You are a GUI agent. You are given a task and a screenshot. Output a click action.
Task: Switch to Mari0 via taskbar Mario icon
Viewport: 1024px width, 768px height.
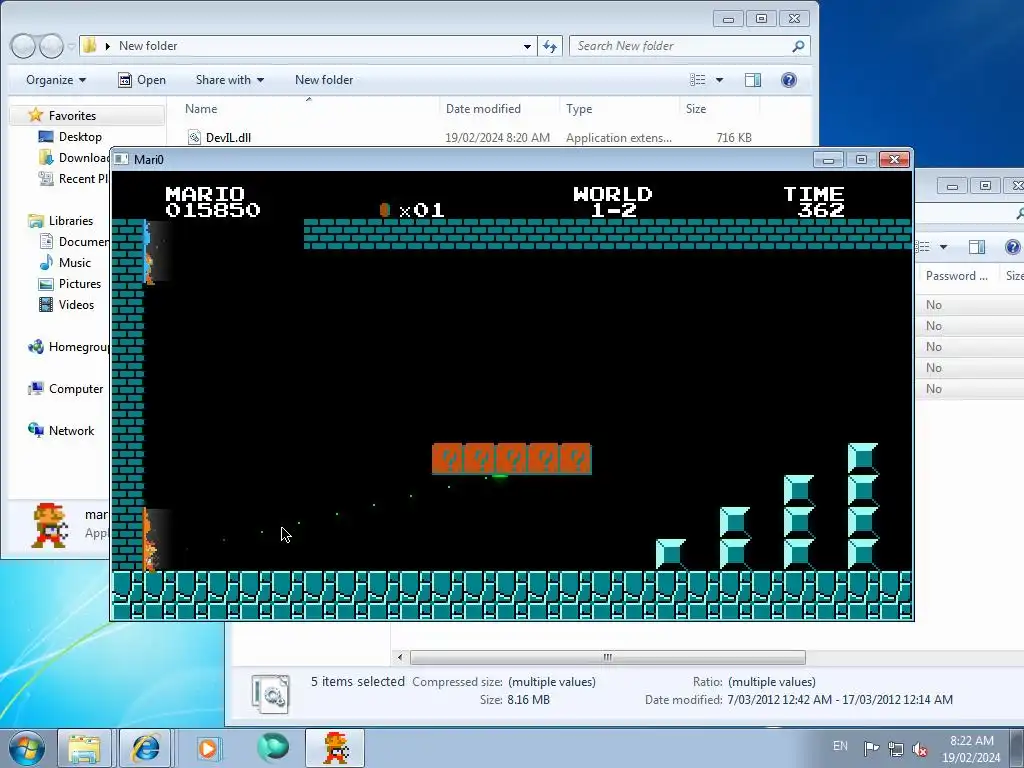[336, 748]
